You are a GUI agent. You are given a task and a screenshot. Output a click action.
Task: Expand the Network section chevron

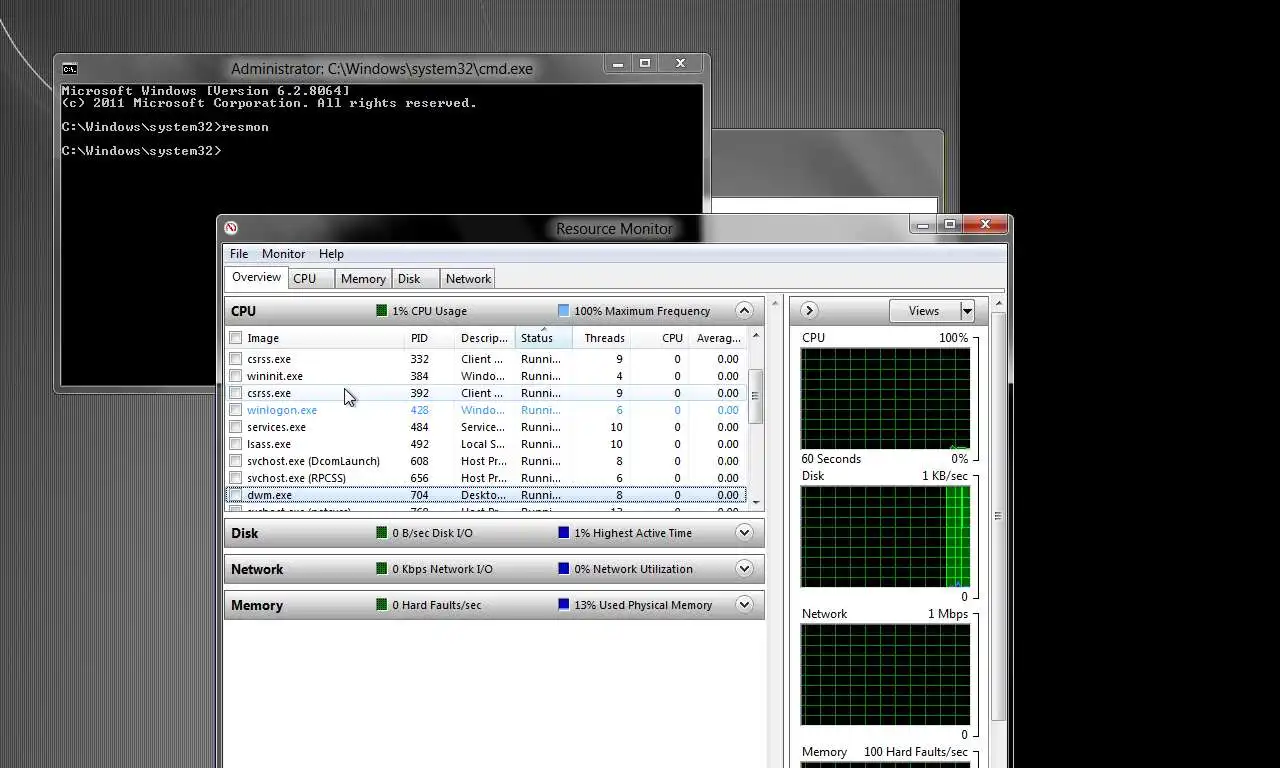(744, 569)
